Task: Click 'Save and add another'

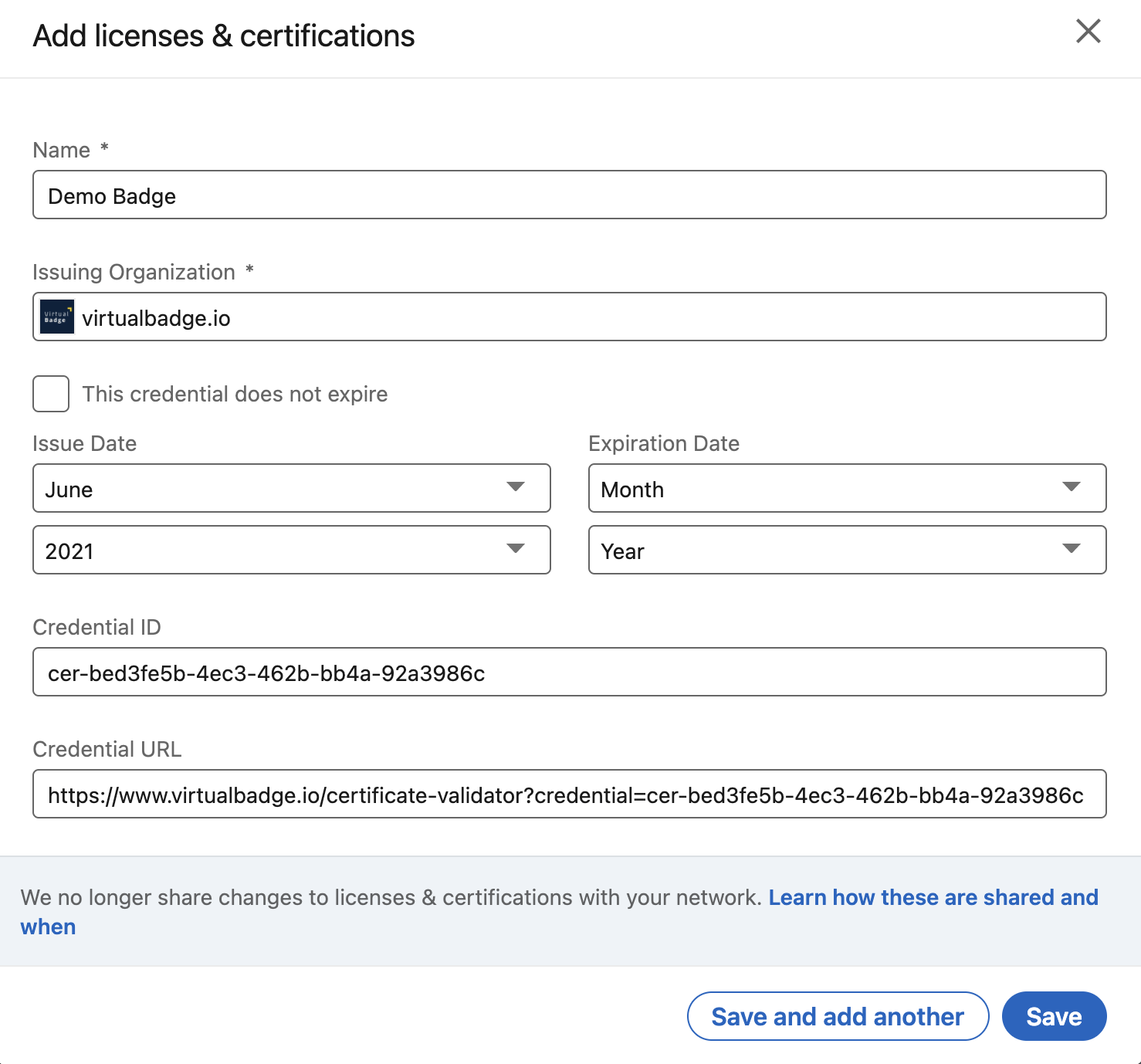Action: coord(837,1016)
